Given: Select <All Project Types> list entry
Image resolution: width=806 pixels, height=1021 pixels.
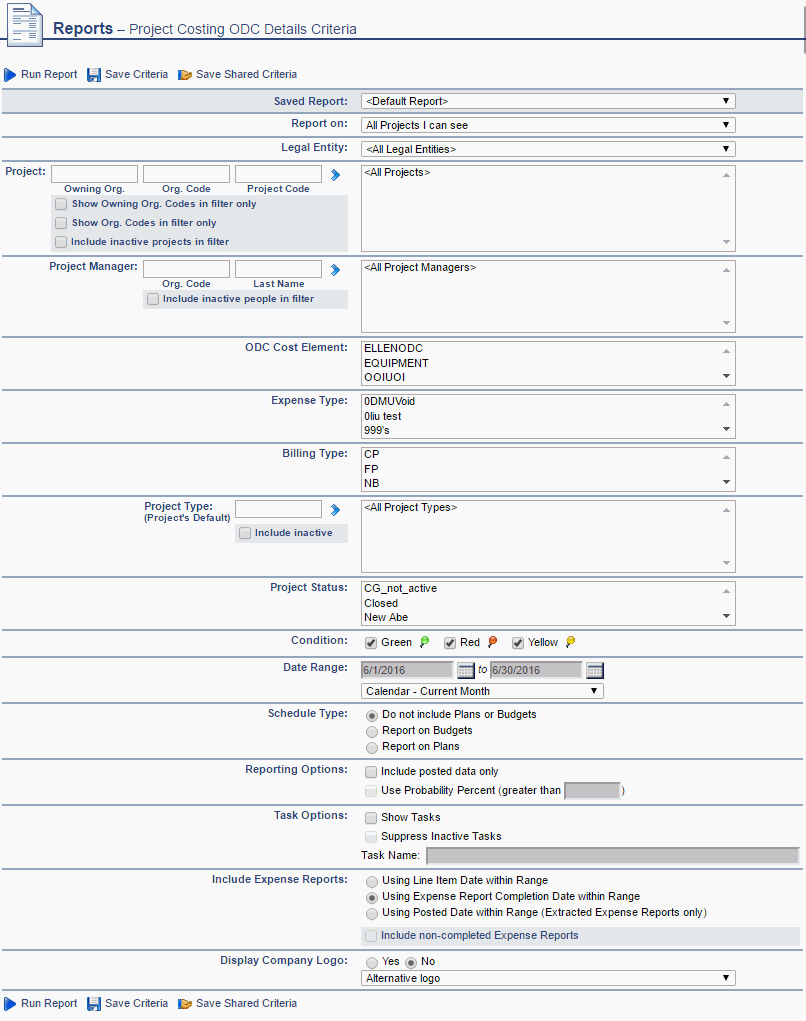Looking at the screenshot, I should 411,507.
